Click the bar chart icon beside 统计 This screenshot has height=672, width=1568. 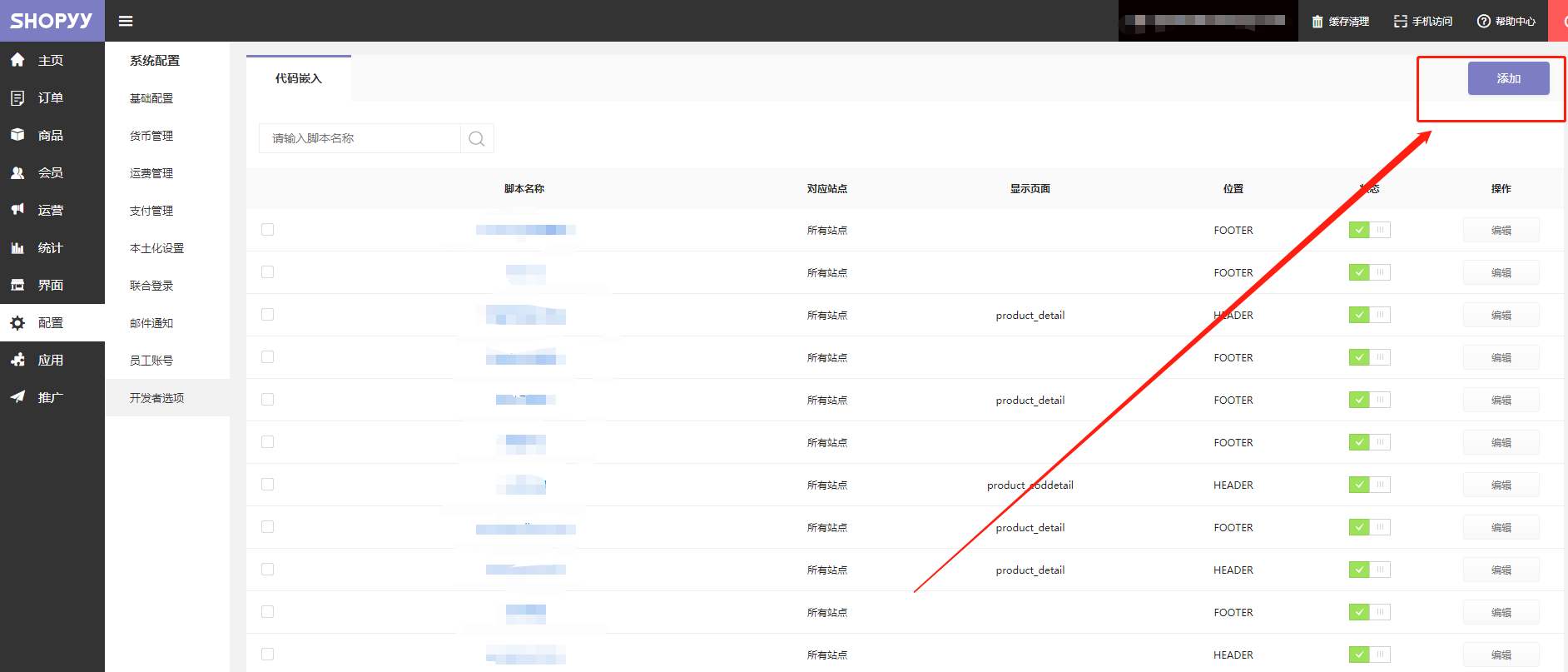click(x=17, y=247)
